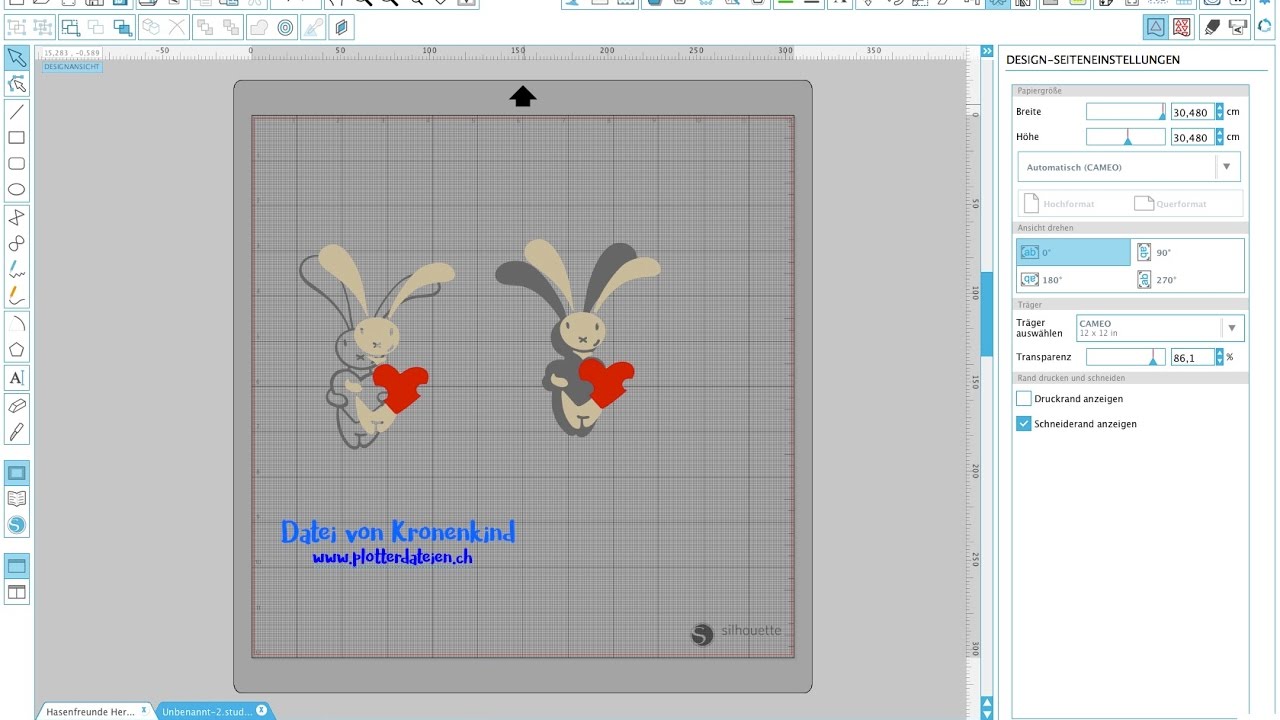
Task: Click the DESIGNANSICHT label button
Action: (71, 67)
